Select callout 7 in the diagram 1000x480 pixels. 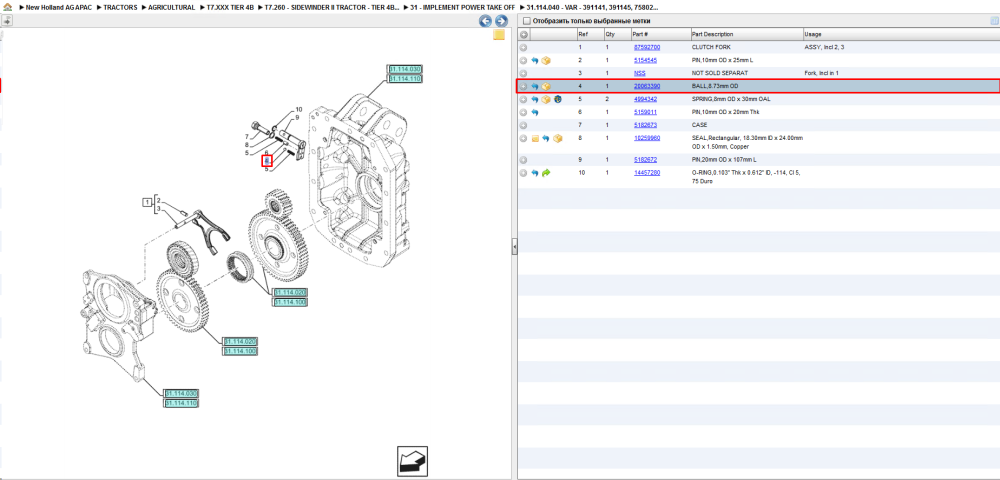pyautogui.click(x=246, y=137)
